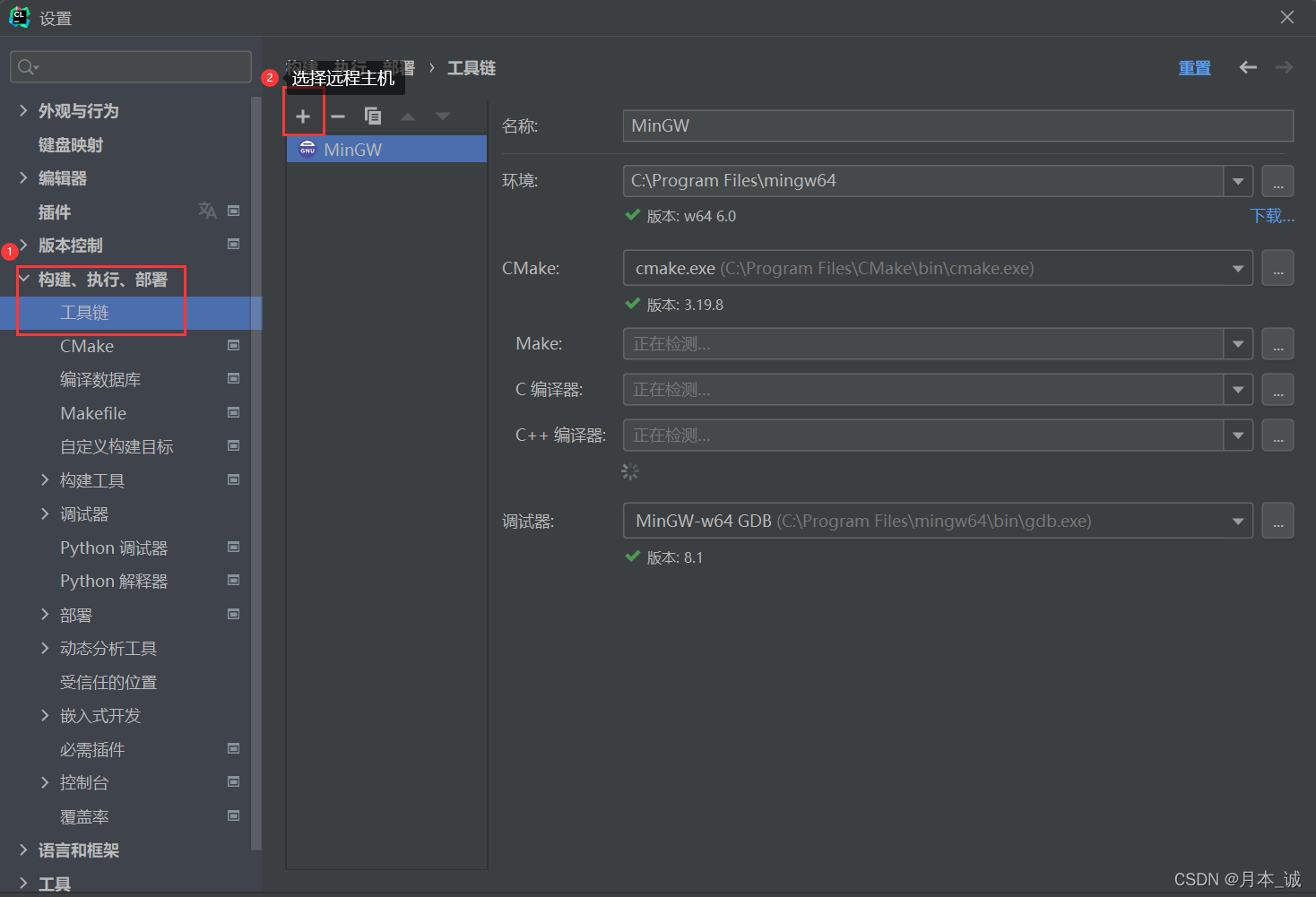Click the project-level icon beside 覆盖率
The height and width of the screenshot is (897, 1316).
coord(234,815)
